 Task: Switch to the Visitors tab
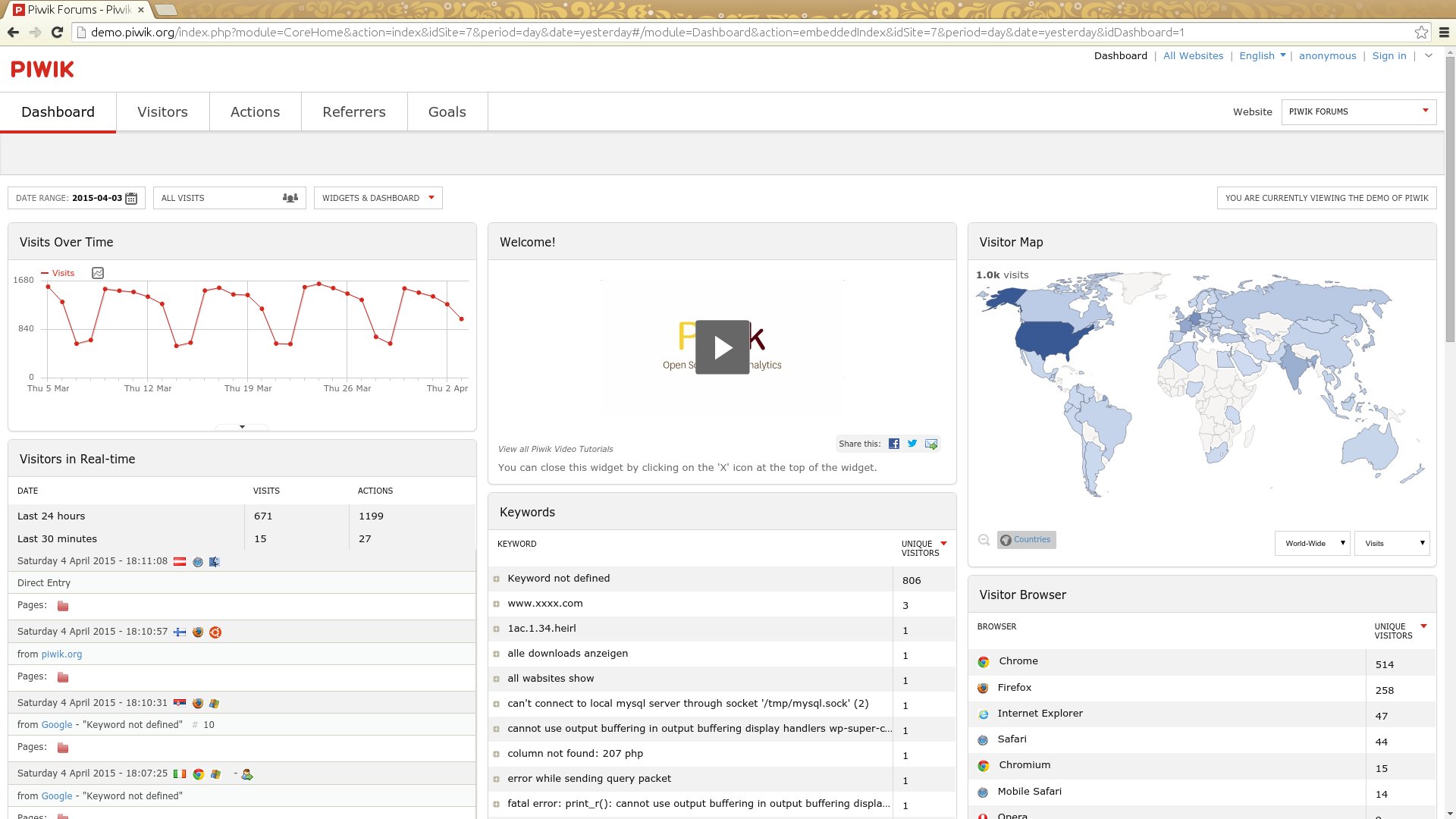click(x=162, y=112)
